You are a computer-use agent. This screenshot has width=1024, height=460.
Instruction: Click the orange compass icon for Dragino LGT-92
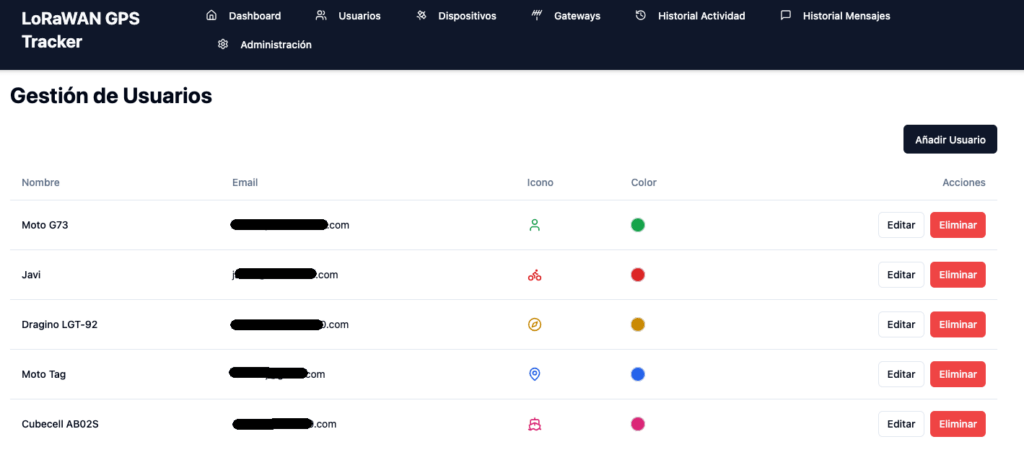pyautogui.click(x=534, y=325)
